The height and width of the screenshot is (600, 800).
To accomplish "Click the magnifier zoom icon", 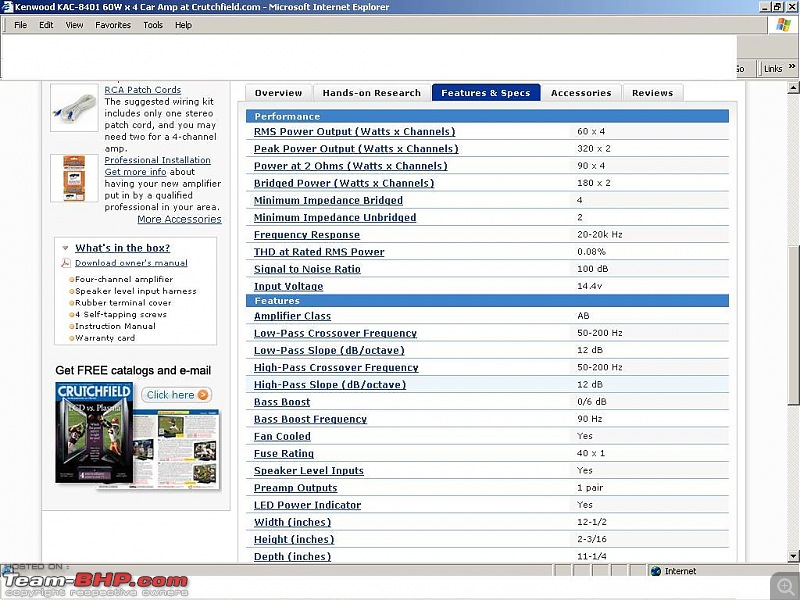I will pos(785,585).
